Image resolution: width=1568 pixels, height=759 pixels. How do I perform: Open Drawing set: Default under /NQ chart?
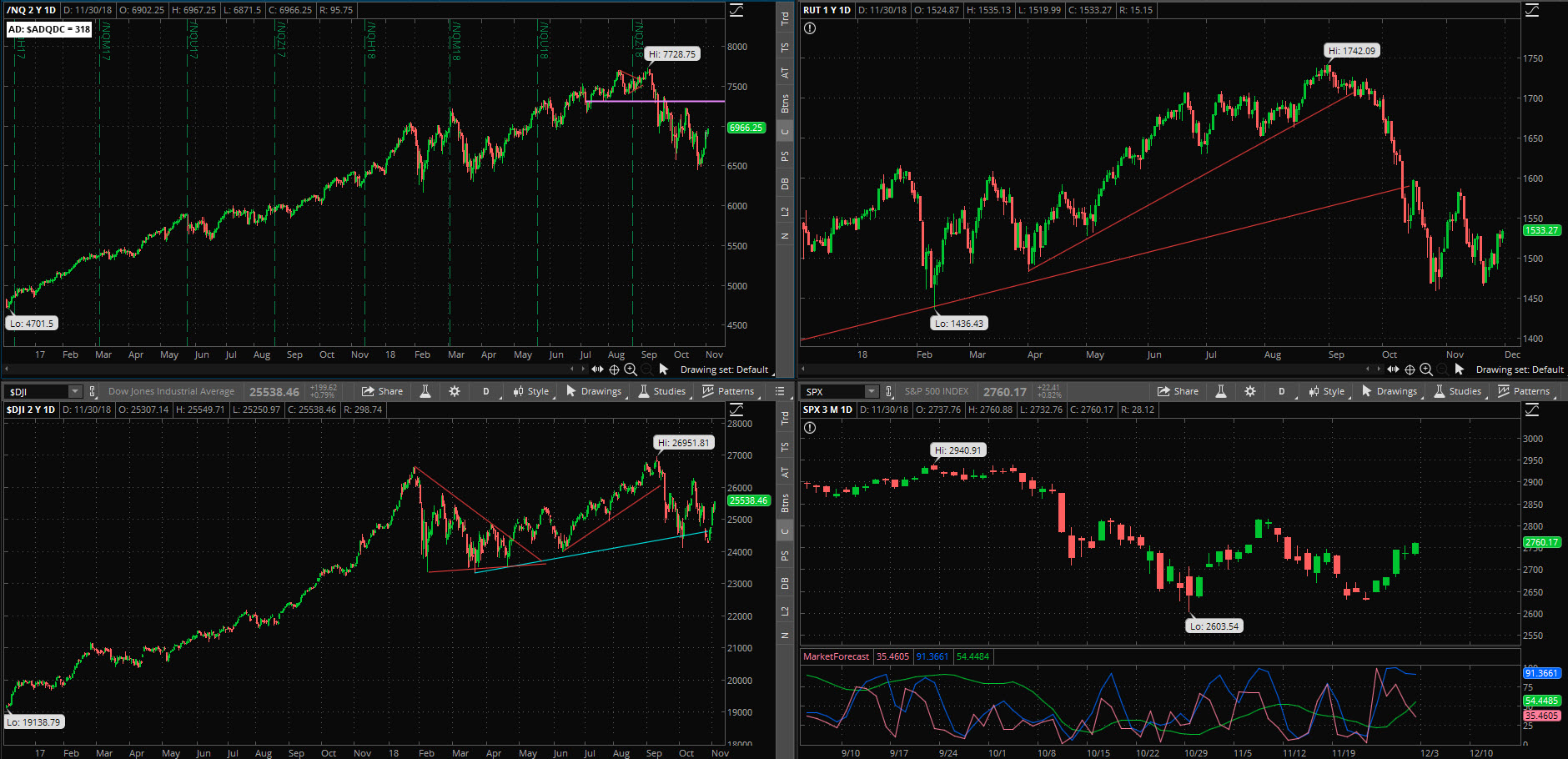(x=724, y=369)
